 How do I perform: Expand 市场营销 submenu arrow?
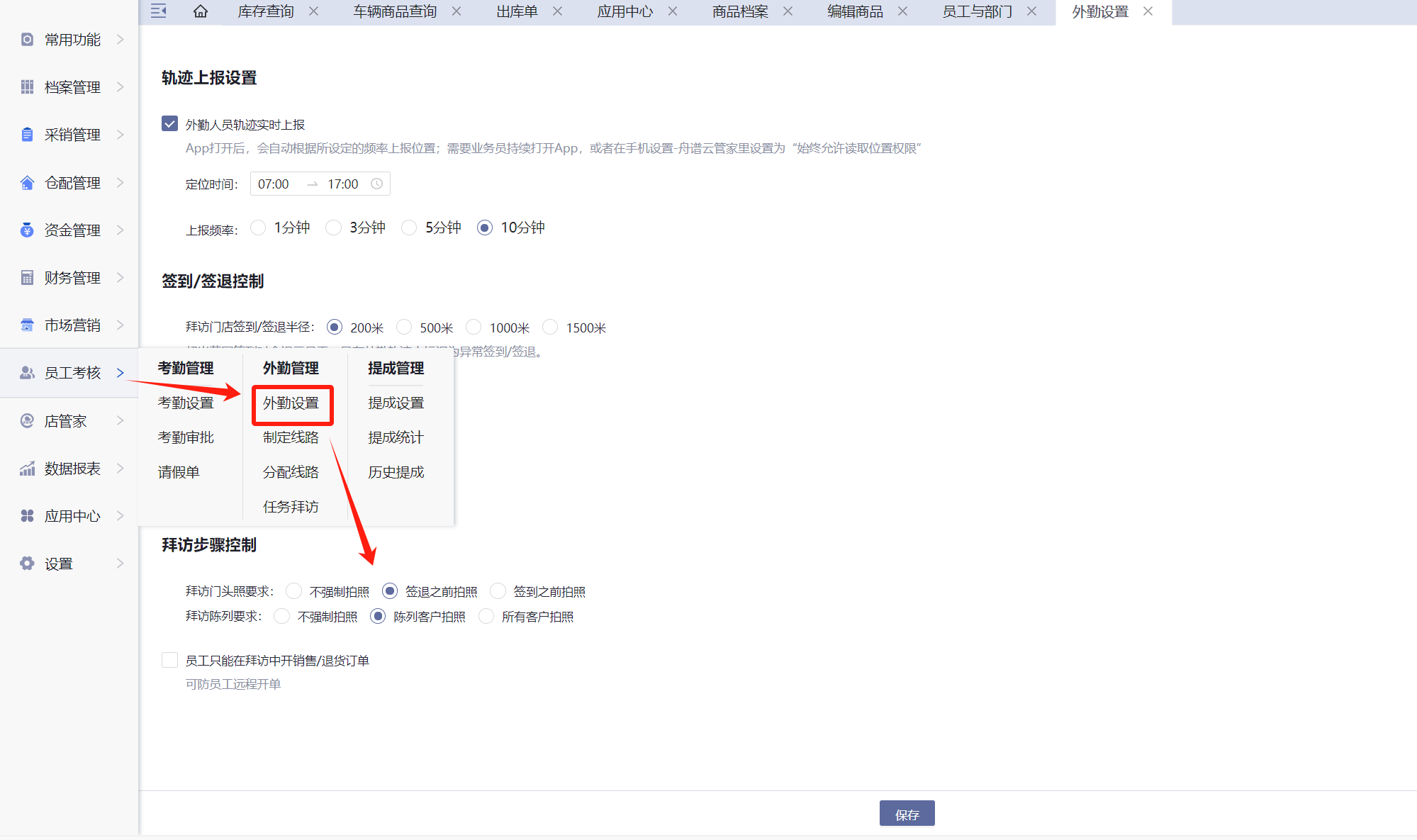click(120, 325)
